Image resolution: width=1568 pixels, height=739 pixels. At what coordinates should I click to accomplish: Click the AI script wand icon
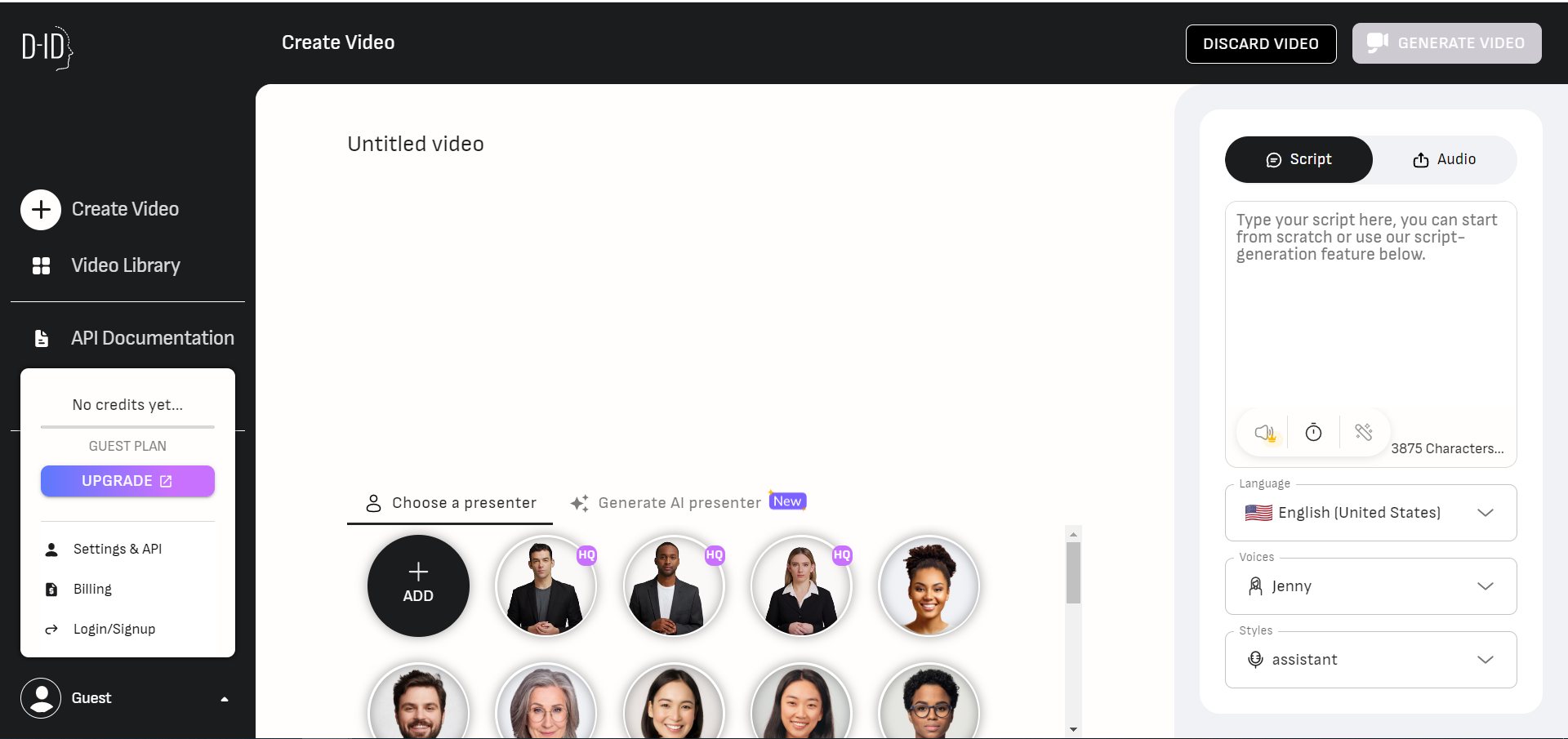pos(1363,432)
